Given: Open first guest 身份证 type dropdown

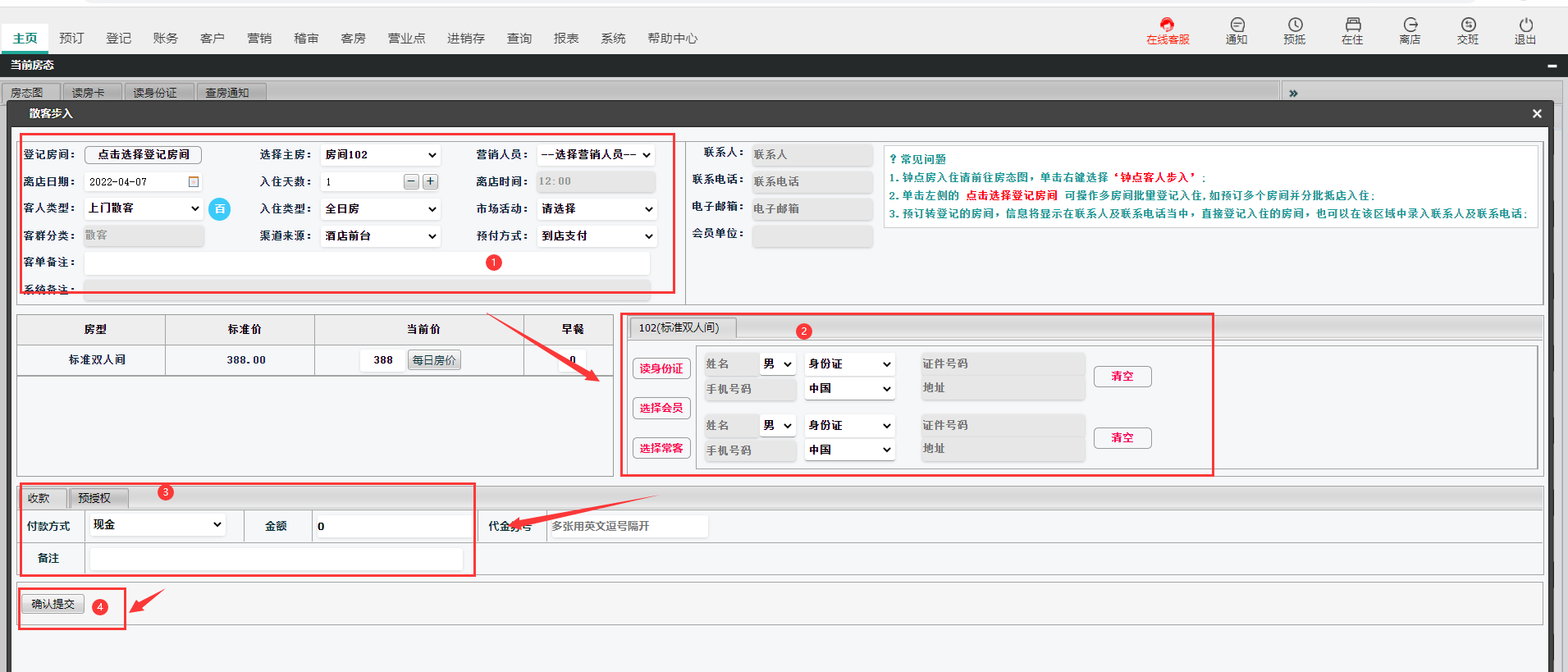Looking at the screenshot, I should point(849,363).
